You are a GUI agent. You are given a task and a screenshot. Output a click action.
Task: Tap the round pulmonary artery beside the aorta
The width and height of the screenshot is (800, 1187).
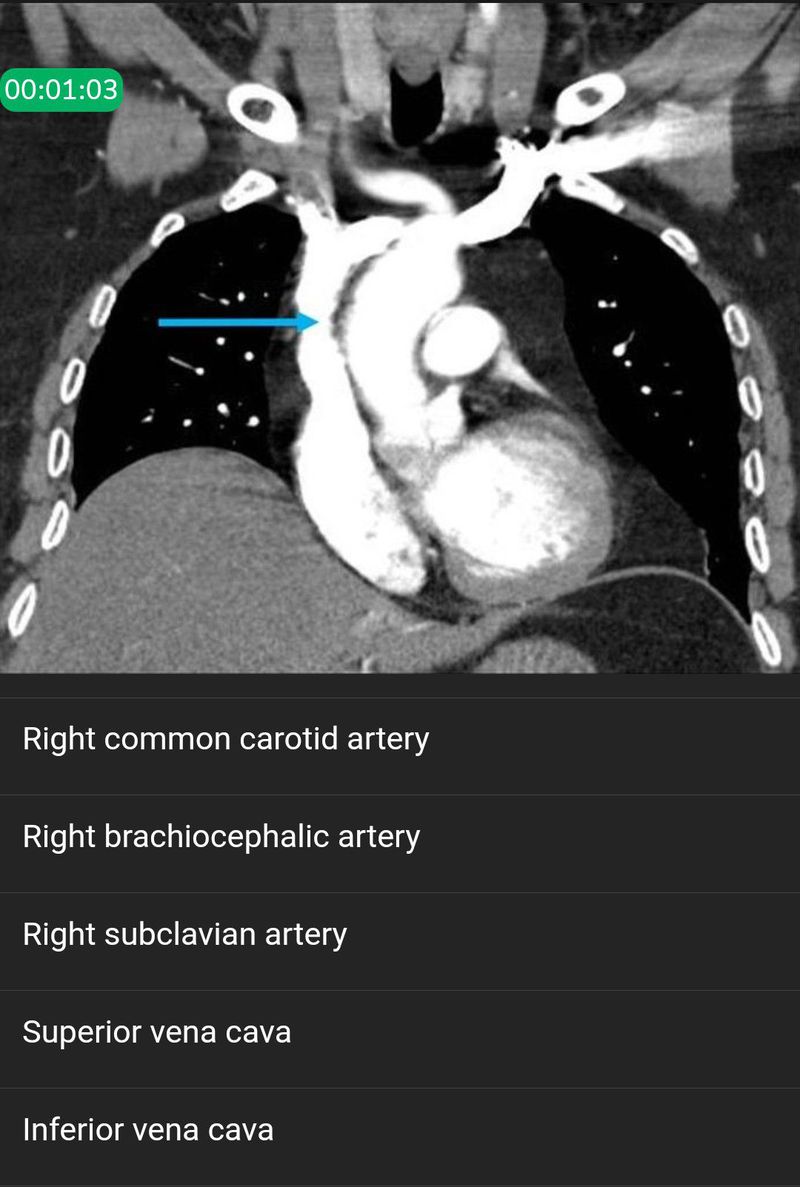[462, 343]
